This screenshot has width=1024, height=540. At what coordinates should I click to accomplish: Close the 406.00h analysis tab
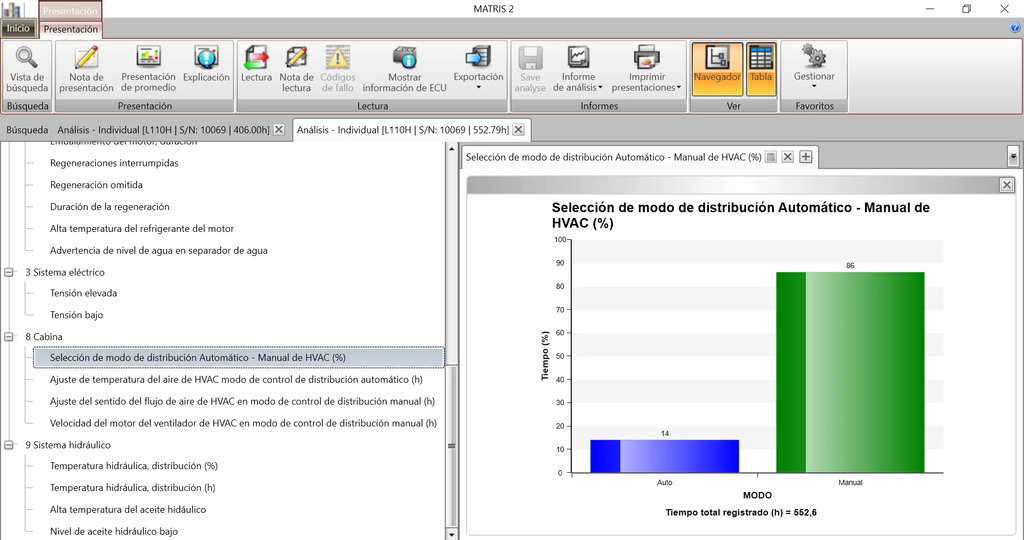coord(279,129)
